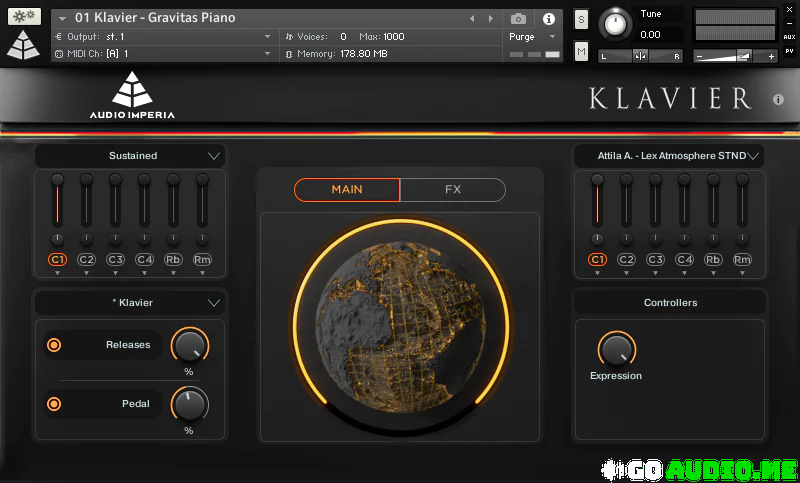Select the MAIN tab
Screen dimensions: 800x483
[x=347, y=190]
